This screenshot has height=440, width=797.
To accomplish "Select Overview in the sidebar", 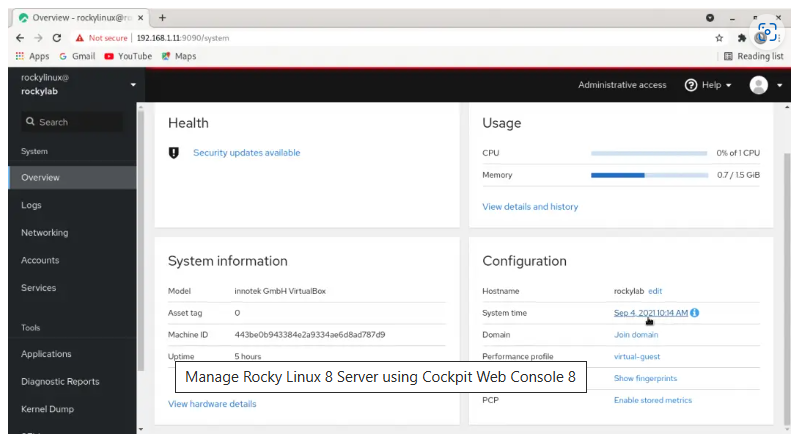I will pyautogui.click(x=72, y=178).
